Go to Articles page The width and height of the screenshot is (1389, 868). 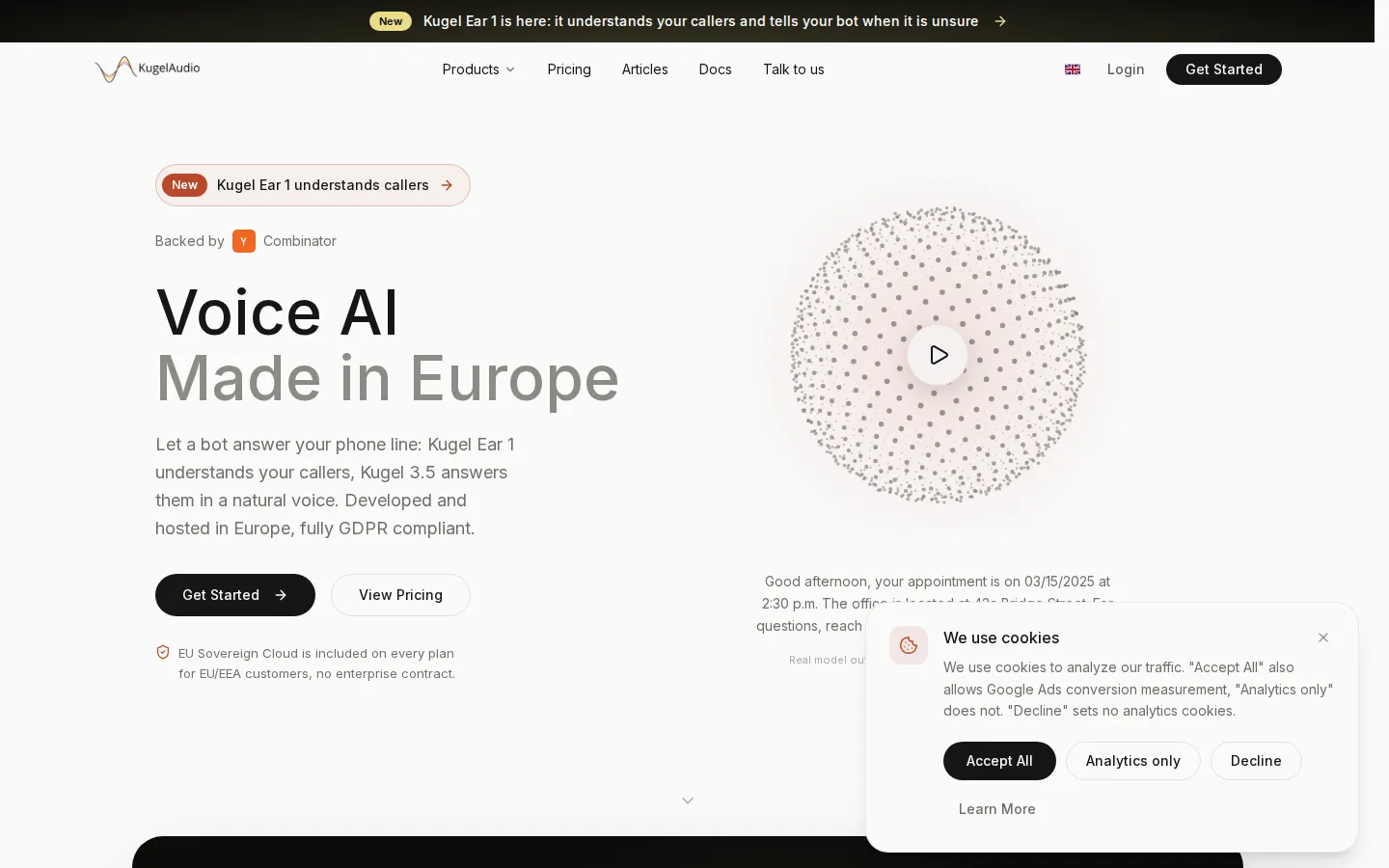(645, 69)
